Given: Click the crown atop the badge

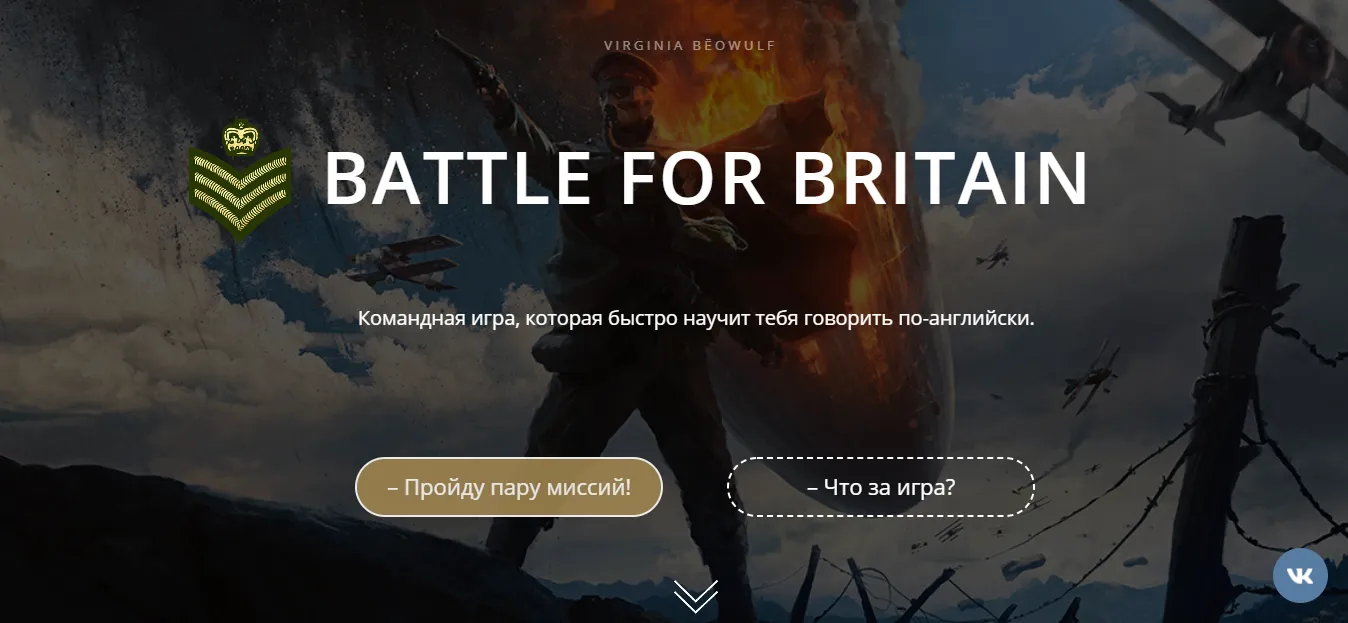Looking at the screenshot, I should coord(240,137).
